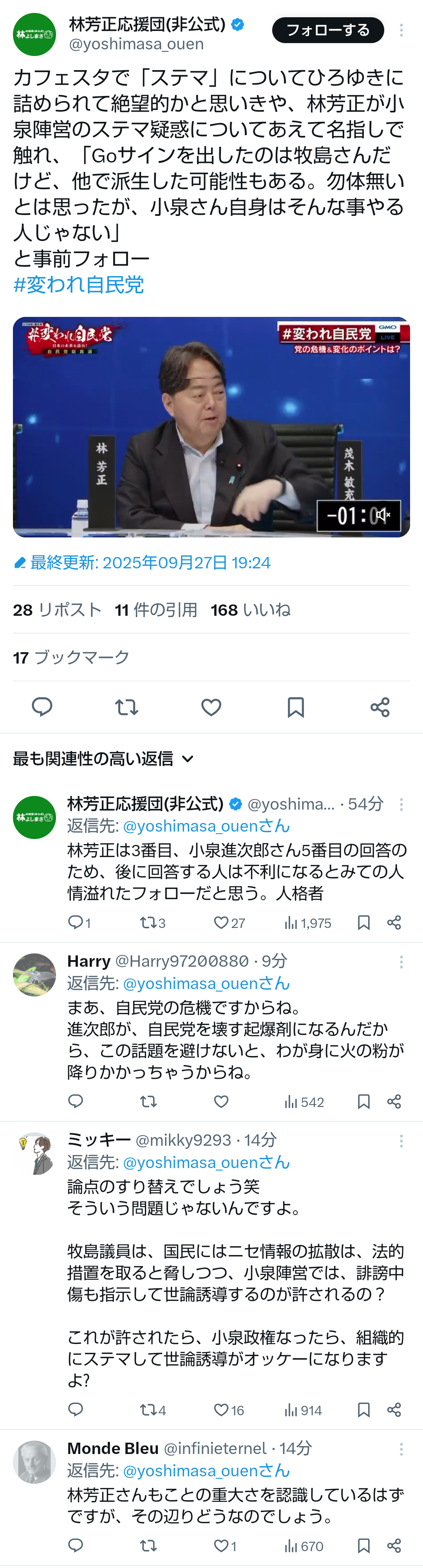This screenshot has width=423, height=1568.
Task: Show the 28 リポスト list
Action: (x=57, y=610)
